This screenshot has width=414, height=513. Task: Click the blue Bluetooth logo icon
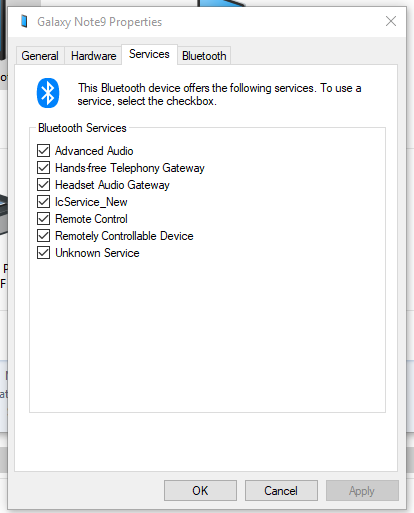[48, 93]
